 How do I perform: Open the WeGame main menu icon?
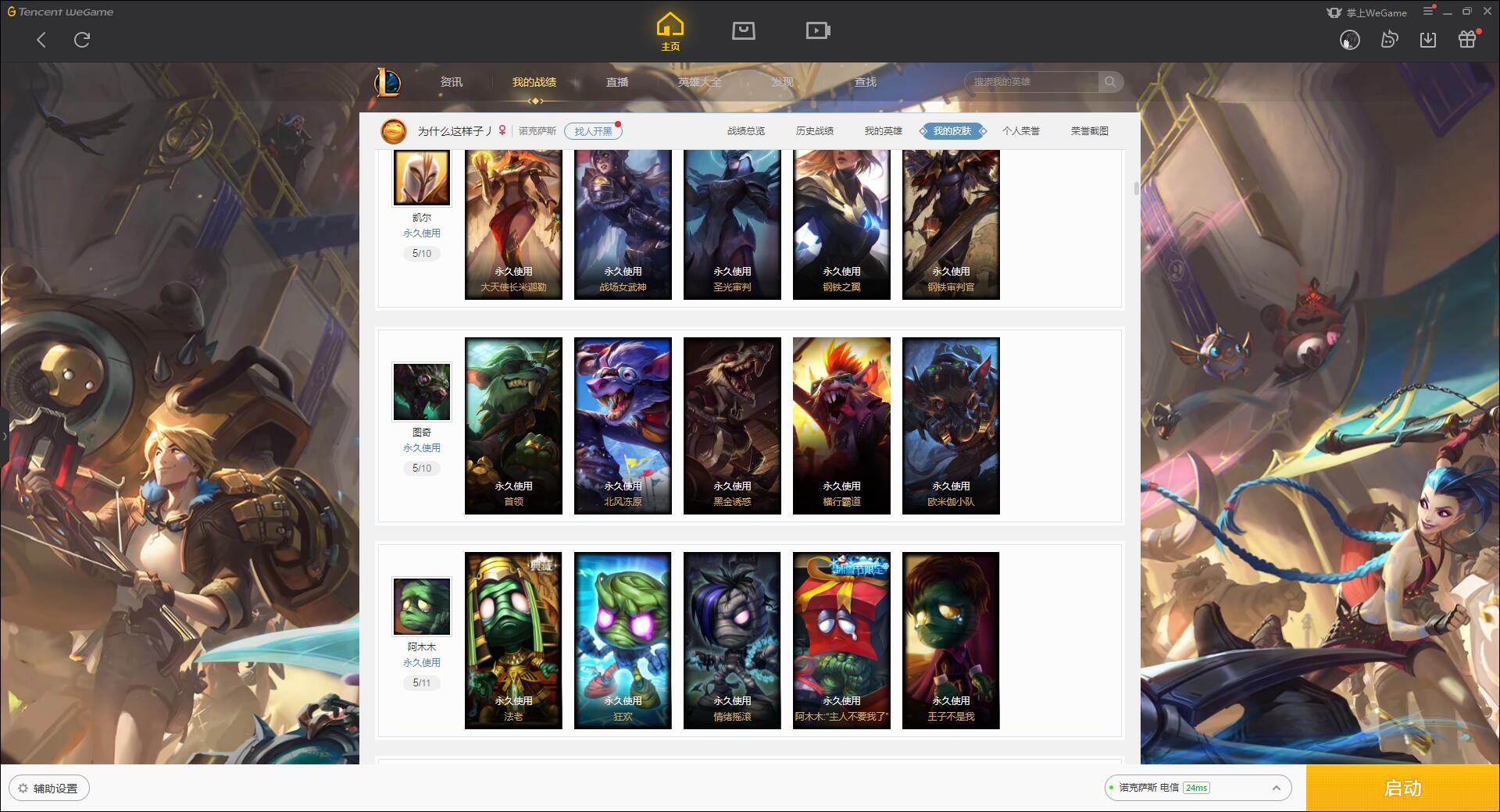click(1428, 12)
